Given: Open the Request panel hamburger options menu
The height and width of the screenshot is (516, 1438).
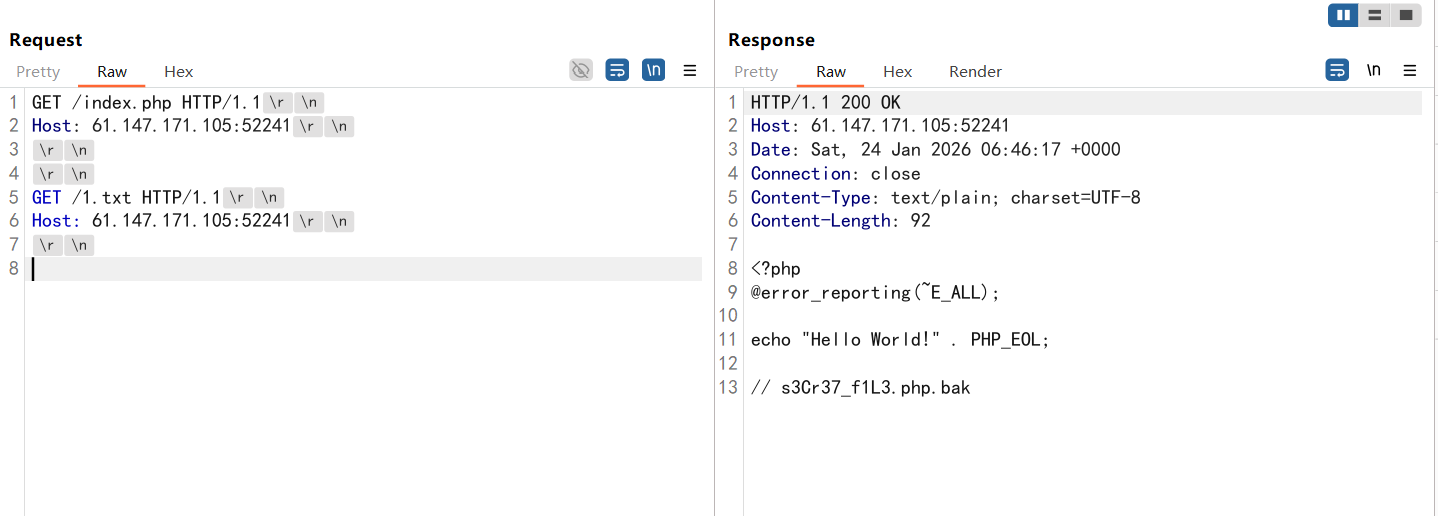Looking at the screenshot, I should (x=690, y=70).
